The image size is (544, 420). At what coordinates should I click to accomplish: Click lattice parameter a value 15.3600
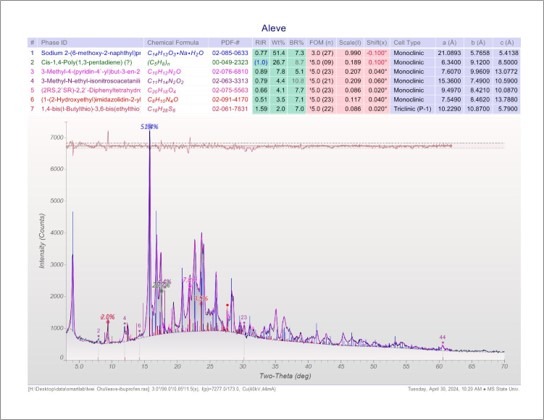(x=449, y=81)
